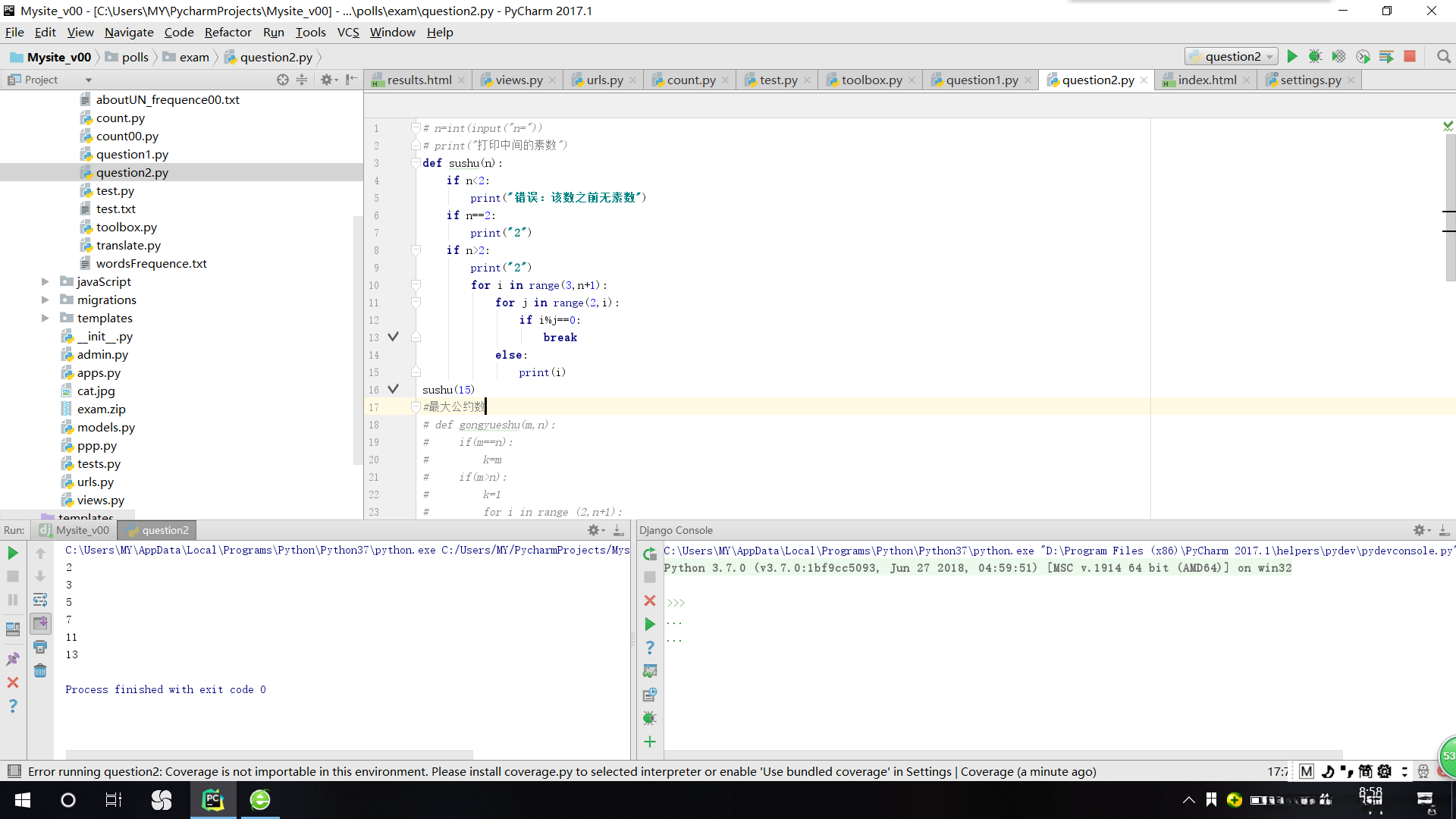Image resolution: width=1456 pixels, height=819 pixels.
Task: Rerun the Django Console with green arrow icon
Action: (650, 554)
